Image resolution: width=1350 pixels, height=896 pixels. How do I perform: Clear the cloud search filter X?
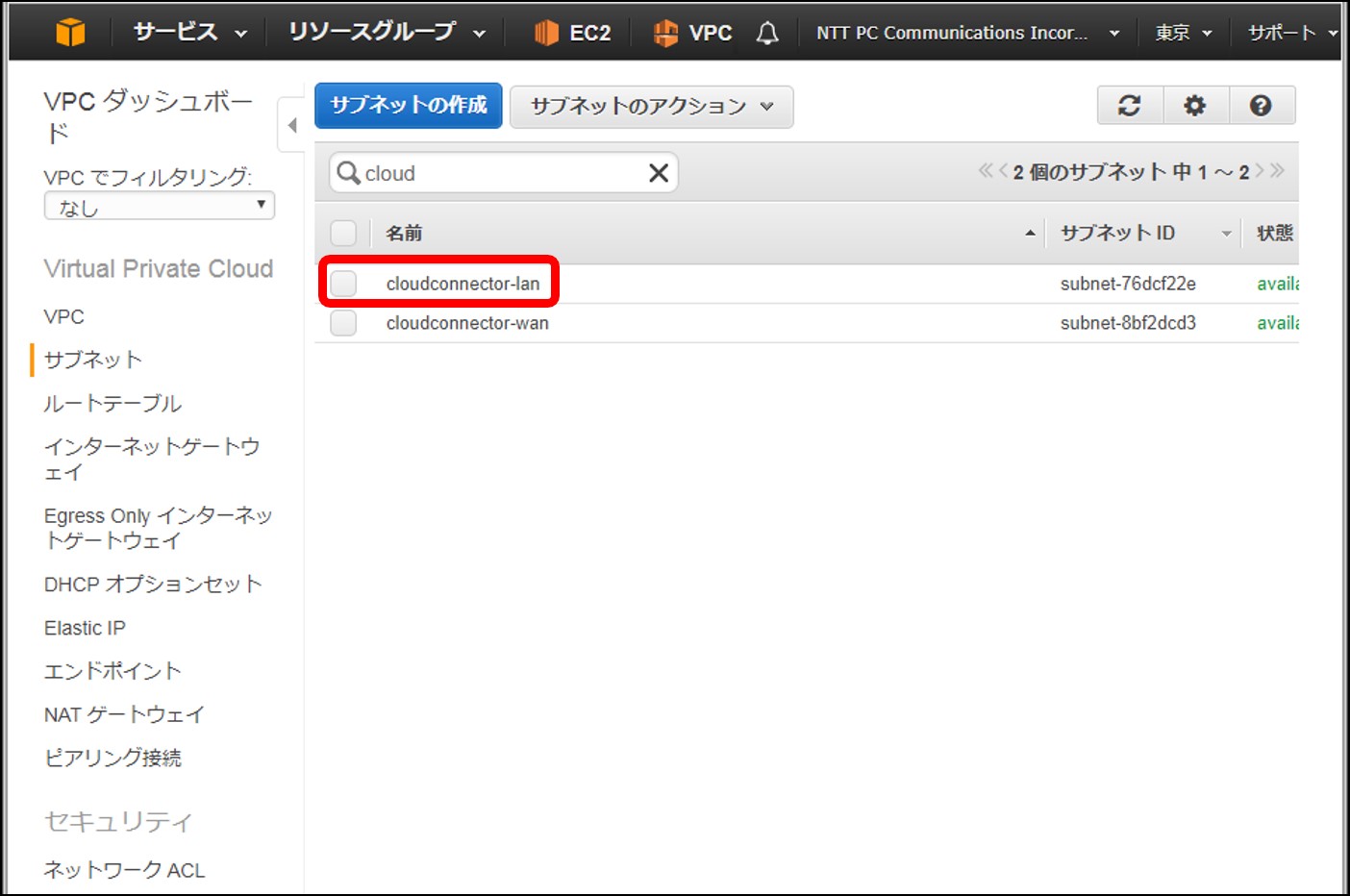coord(659,173)
